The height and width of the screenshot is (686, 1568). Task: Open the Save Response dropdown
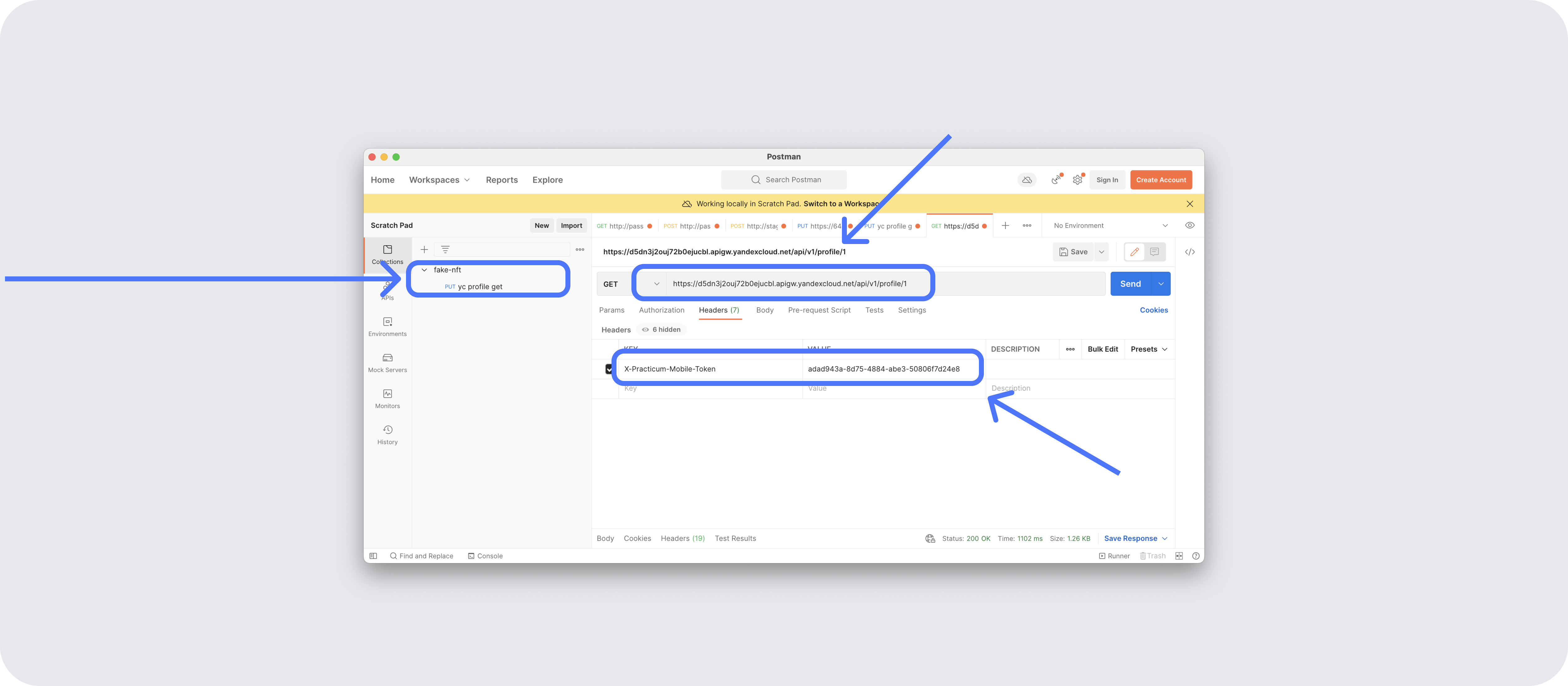[x=1136, y=539]
